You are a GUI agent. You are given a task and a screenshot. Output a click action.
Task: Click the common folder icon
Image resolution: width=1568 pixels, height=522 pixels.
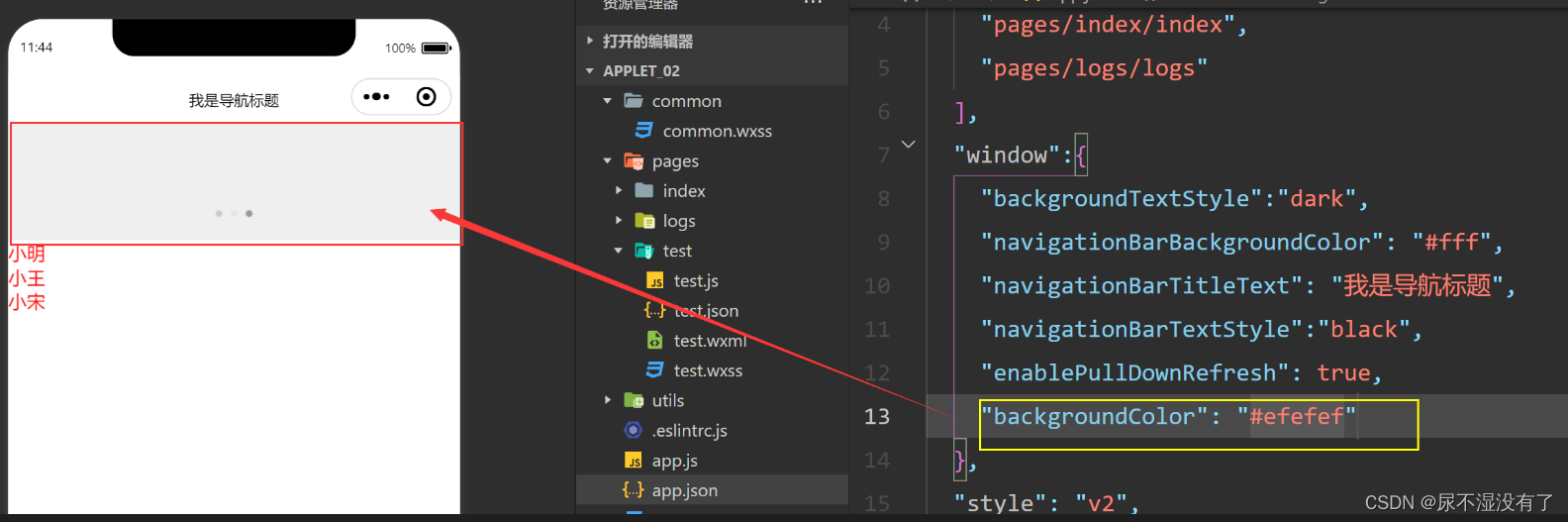pos(634,101)
